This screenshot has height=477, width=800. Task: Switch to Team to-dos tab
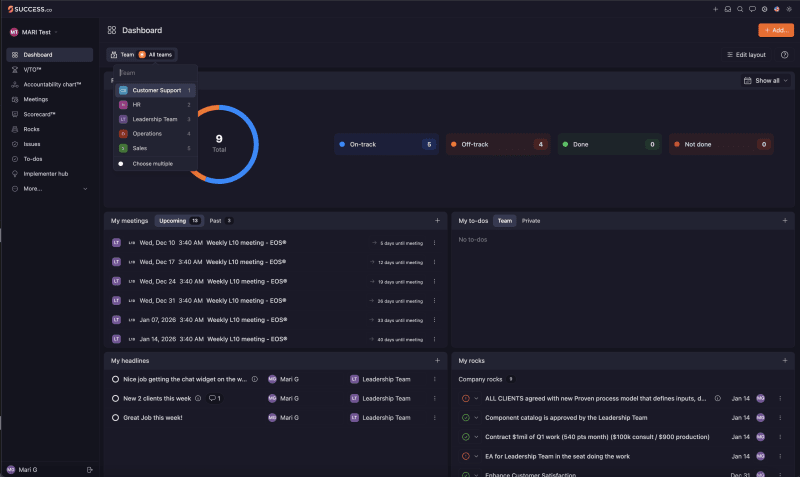(x=505, y=221)
